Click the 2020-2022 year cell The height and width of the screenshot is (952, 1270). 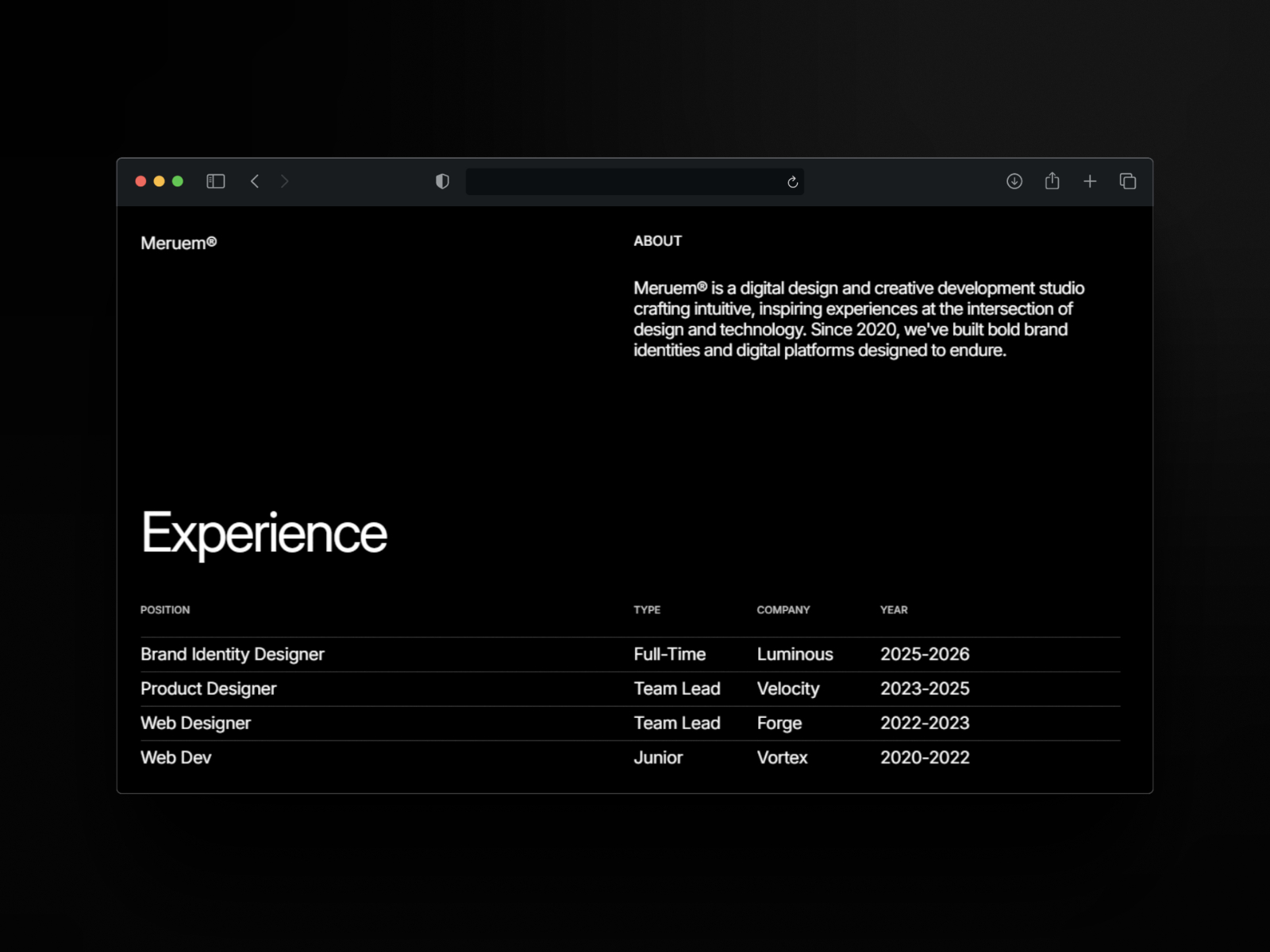(925, 758)
